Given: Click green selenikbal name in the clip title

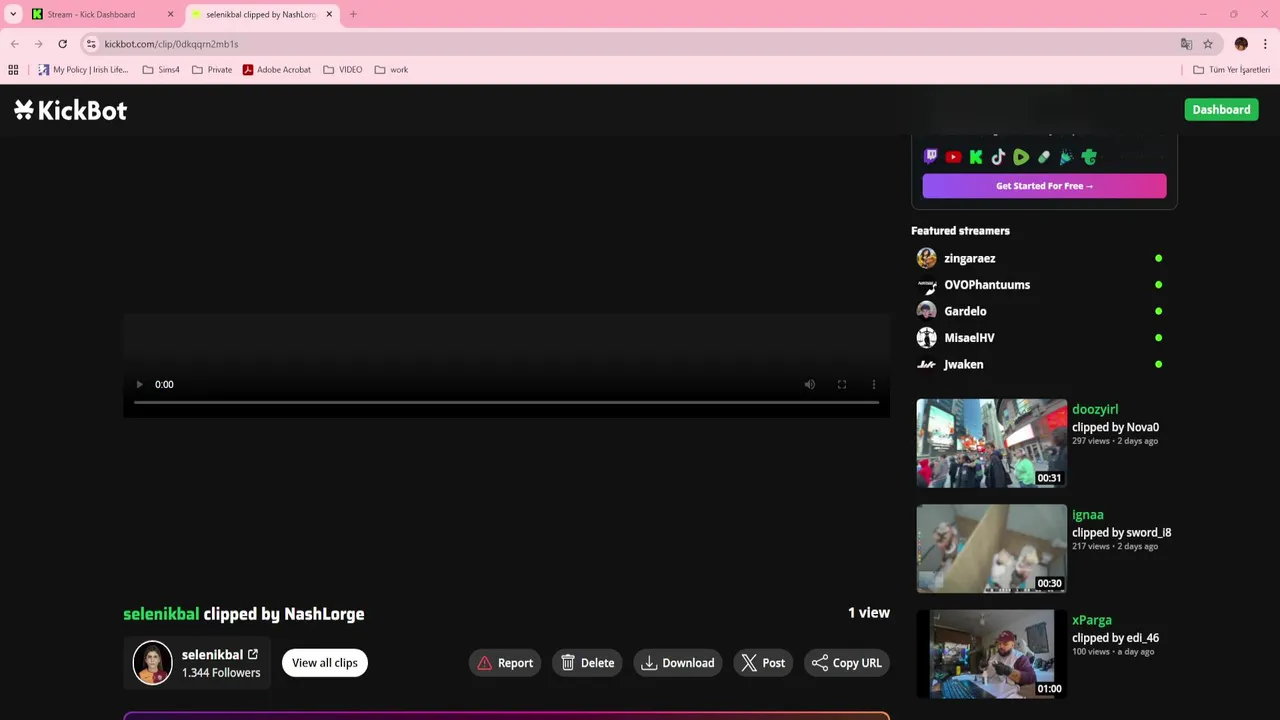Looking at the screenshot, I should coord(161,614).
